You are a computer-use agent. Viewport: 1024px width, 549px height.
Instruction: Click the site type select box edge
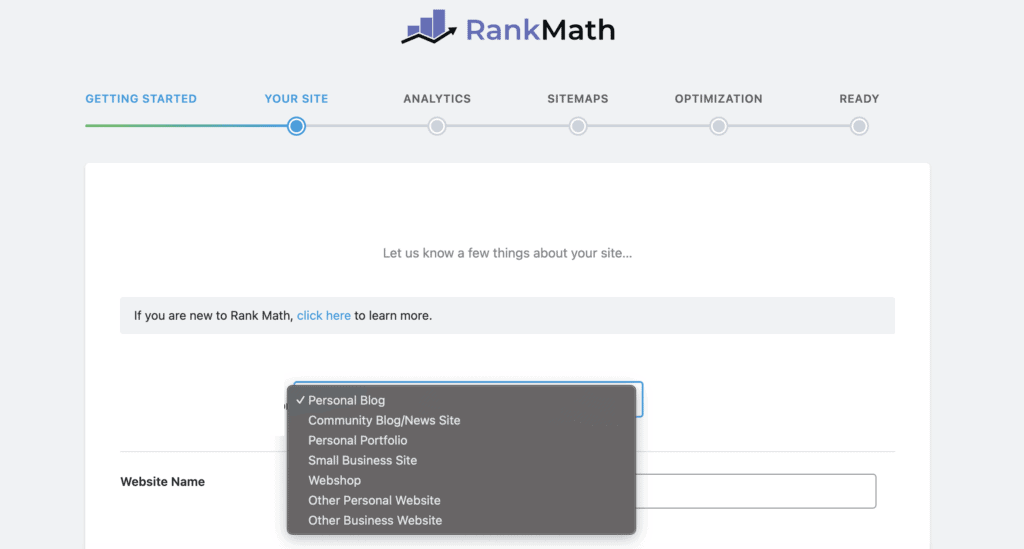click(x=640, y=399)
